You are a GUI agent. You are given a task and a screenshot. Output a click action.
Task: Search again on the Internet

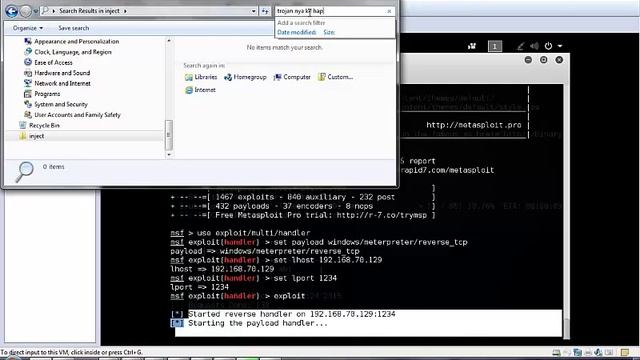coord(200,90)
